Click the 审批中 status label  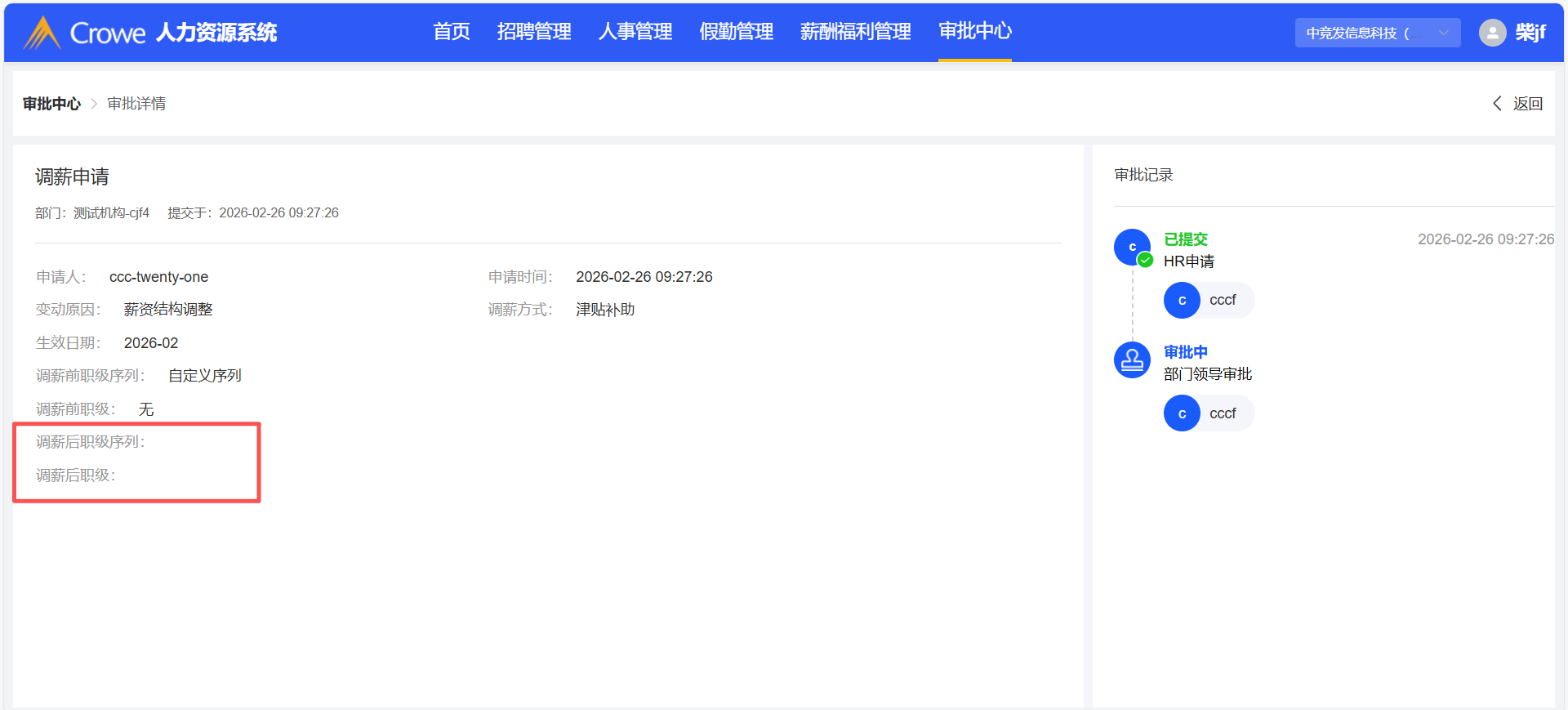tap(1185, 352)
